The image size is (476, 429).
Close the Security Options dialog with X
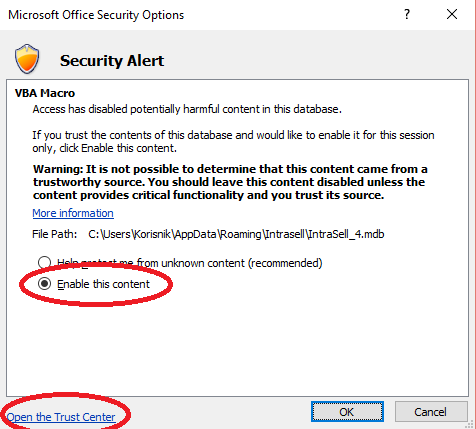click(x=452, y=14)
